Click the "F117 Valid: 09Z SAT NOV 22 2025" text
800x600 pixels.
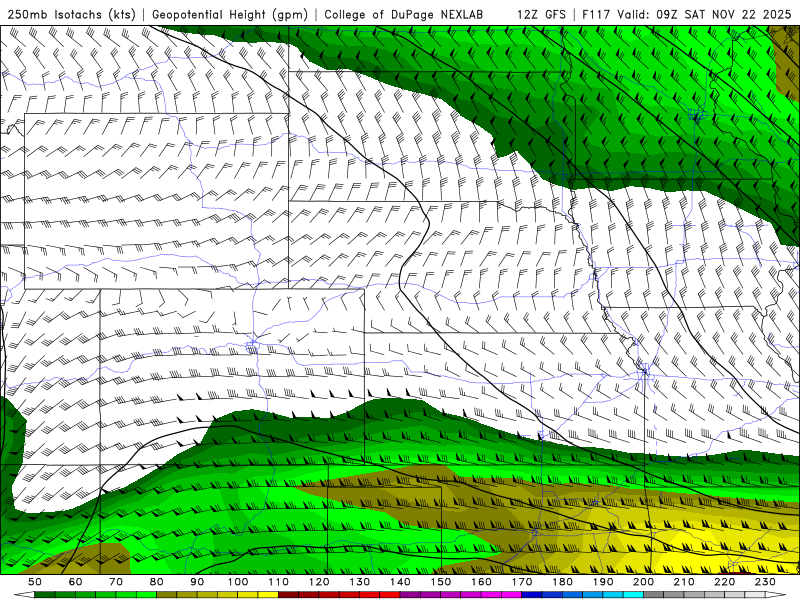tap(686, 14)
